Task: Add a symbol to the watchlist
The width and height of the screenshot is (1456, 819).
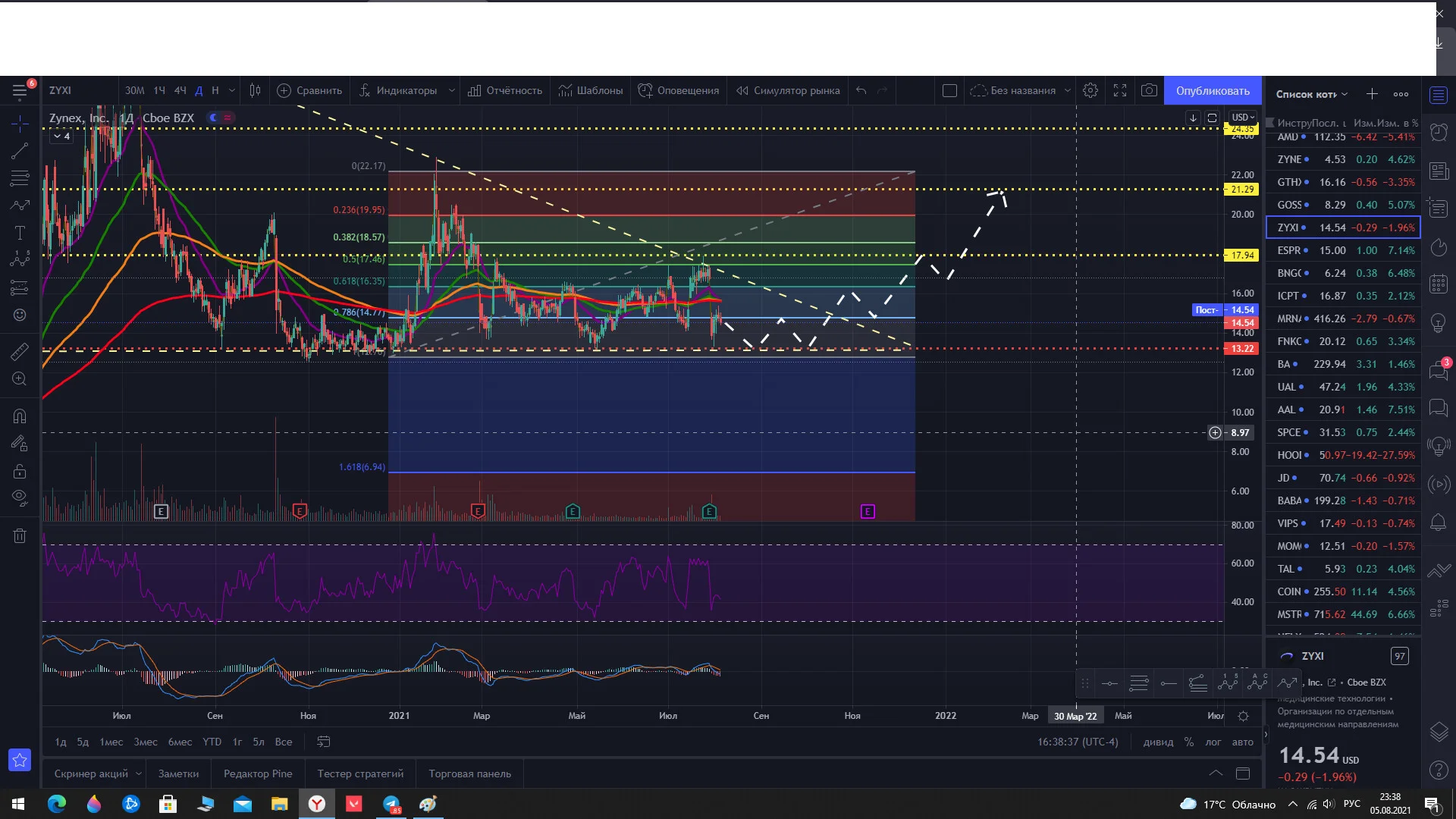Action: coord(1372,94)
